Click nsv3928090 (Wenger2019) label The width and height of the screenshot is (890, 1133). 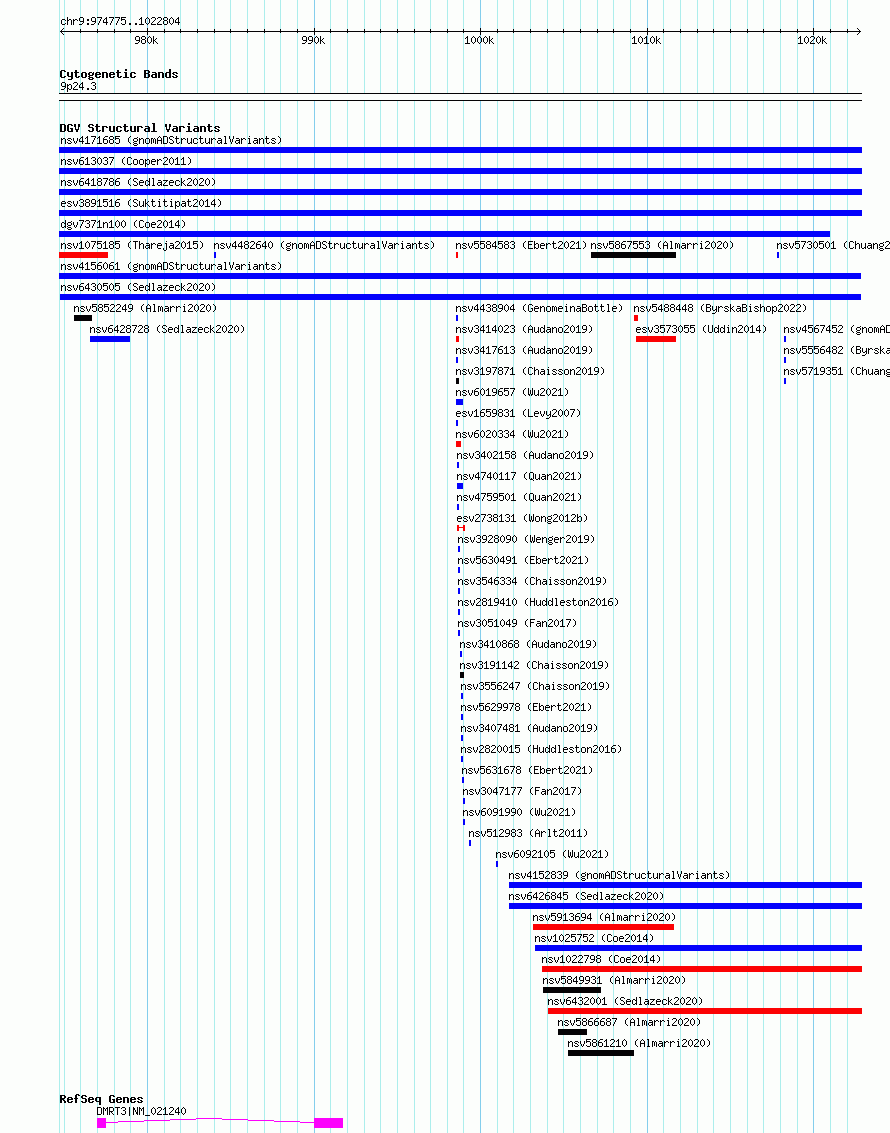[x=526, y=538]
